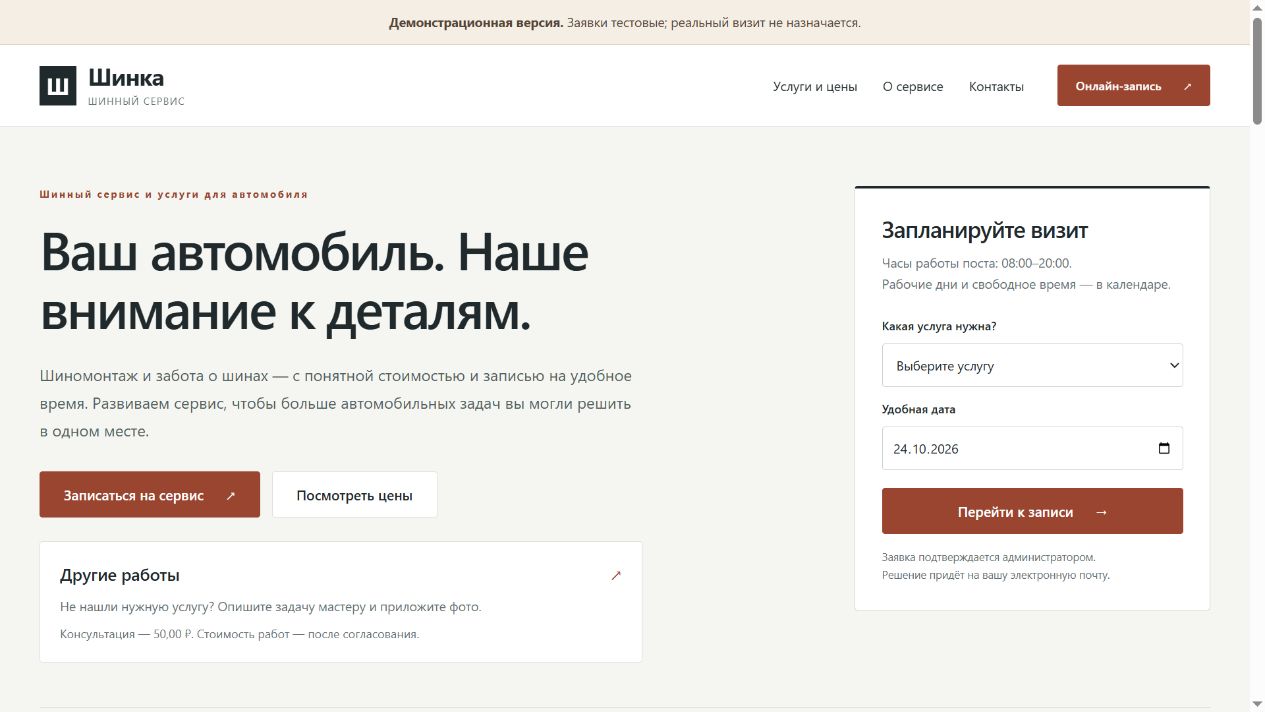Click text 'Консультация — 50,00 ₽' line

240,634
